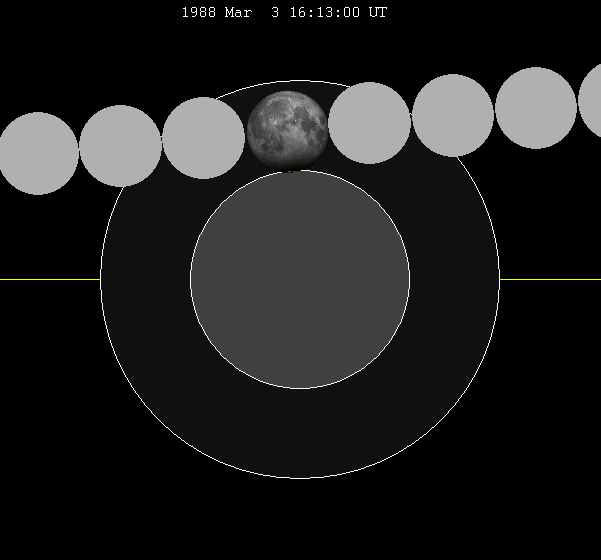This screenshot has width=601, height=560.
Task: Click the second gray Moon disc from left
Action: (121, 145)
